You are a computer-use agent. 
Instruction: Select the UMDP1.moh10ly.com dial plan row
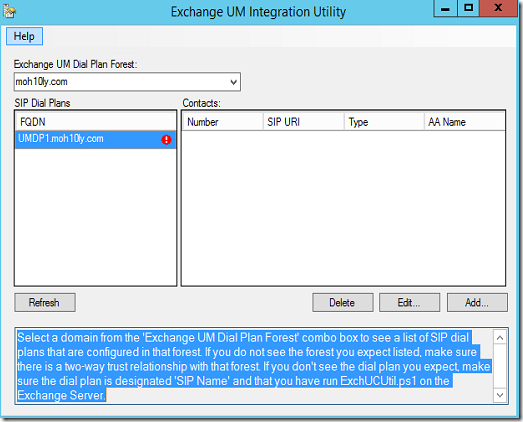point(95,139)
